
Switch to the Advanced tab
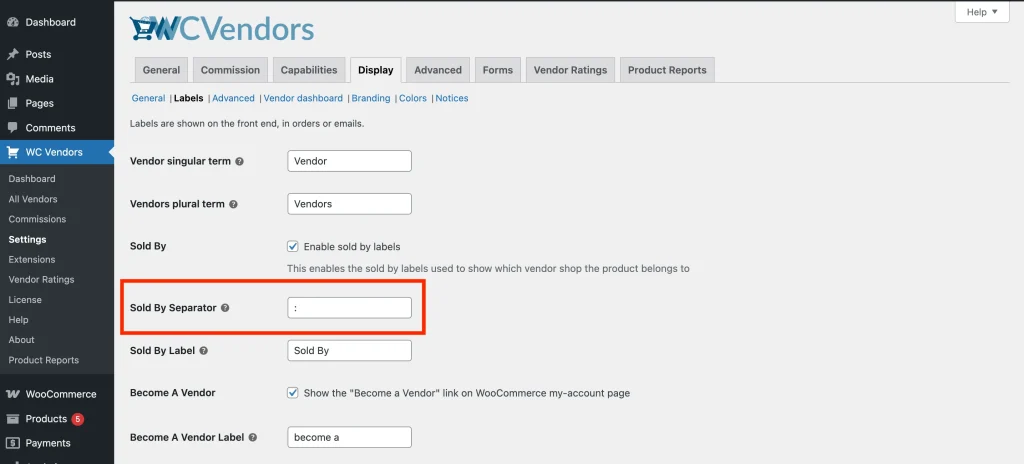pos(438,70)
